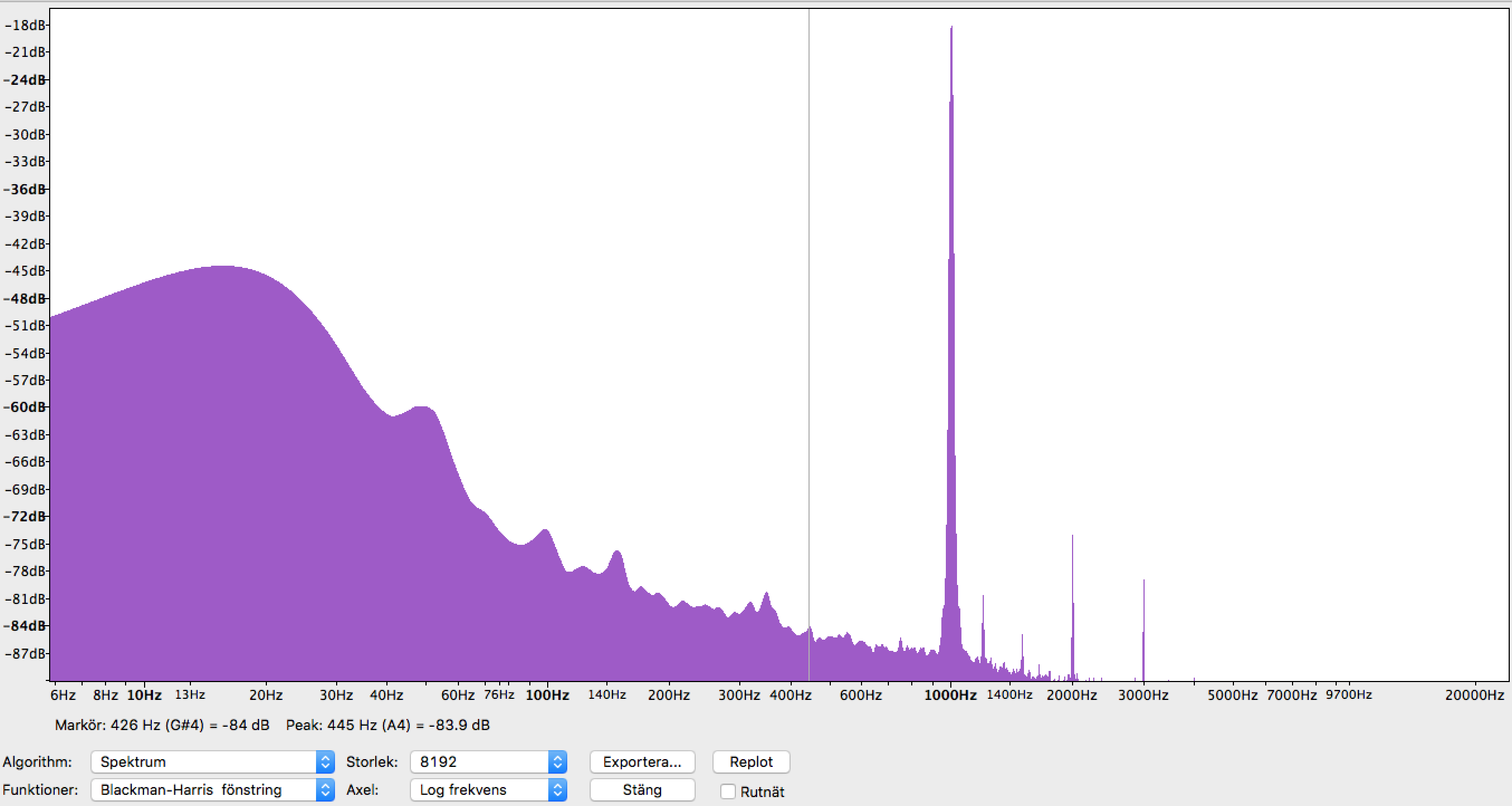Click the -60dB label on the level axis
This screenshot has width=1512, height=806.
[x=25, y=406]
